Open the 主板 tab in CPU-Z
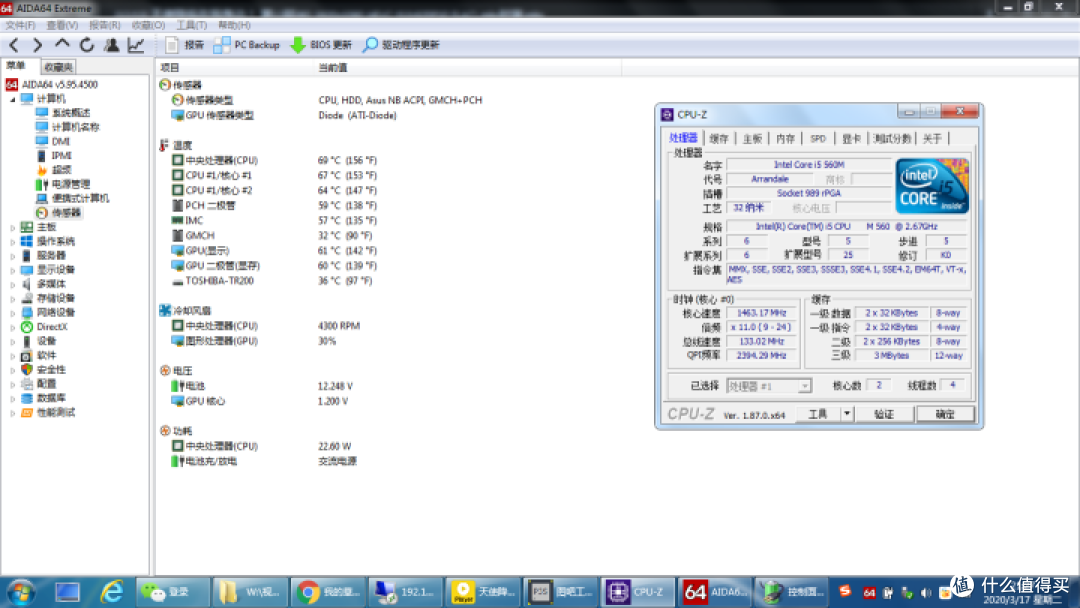1080x608 pixels. click(752, 138)
